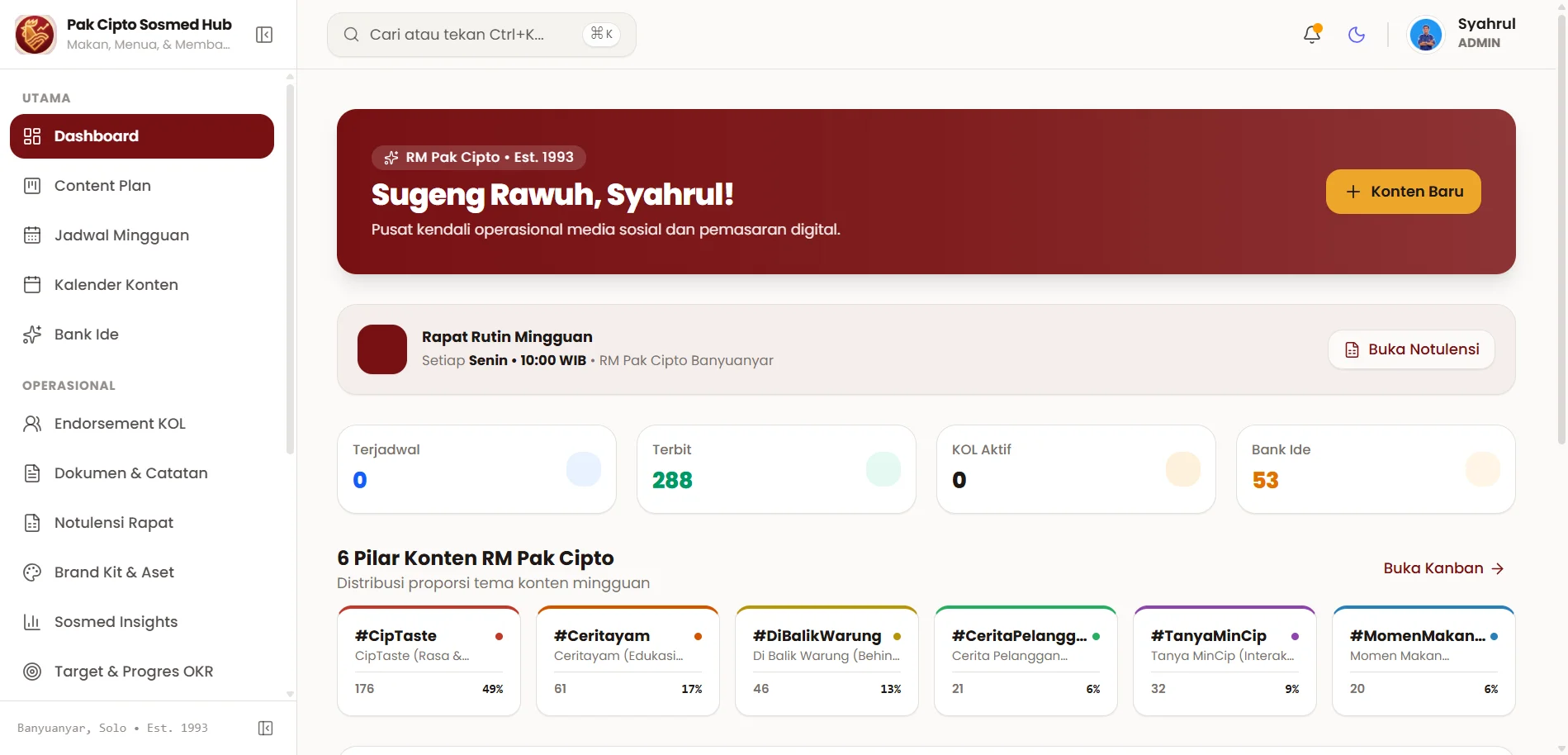This screenshot has height=755, width=1568.
Task: Toggle dark mode moon icon
Action: pyautogui.click(x=1357, y=35)
